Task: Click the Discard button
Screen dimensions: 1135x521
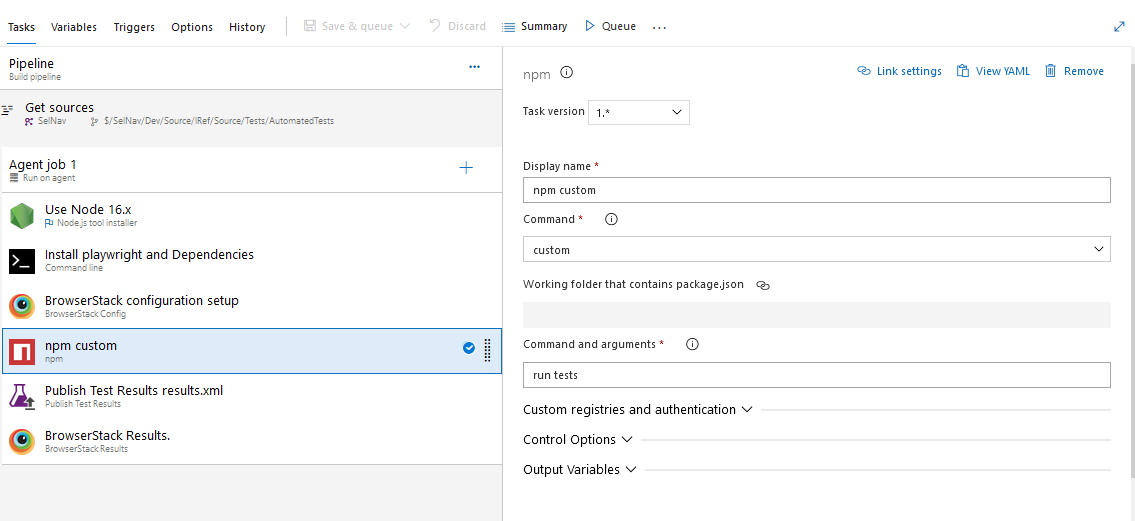Action: [457, 26]
